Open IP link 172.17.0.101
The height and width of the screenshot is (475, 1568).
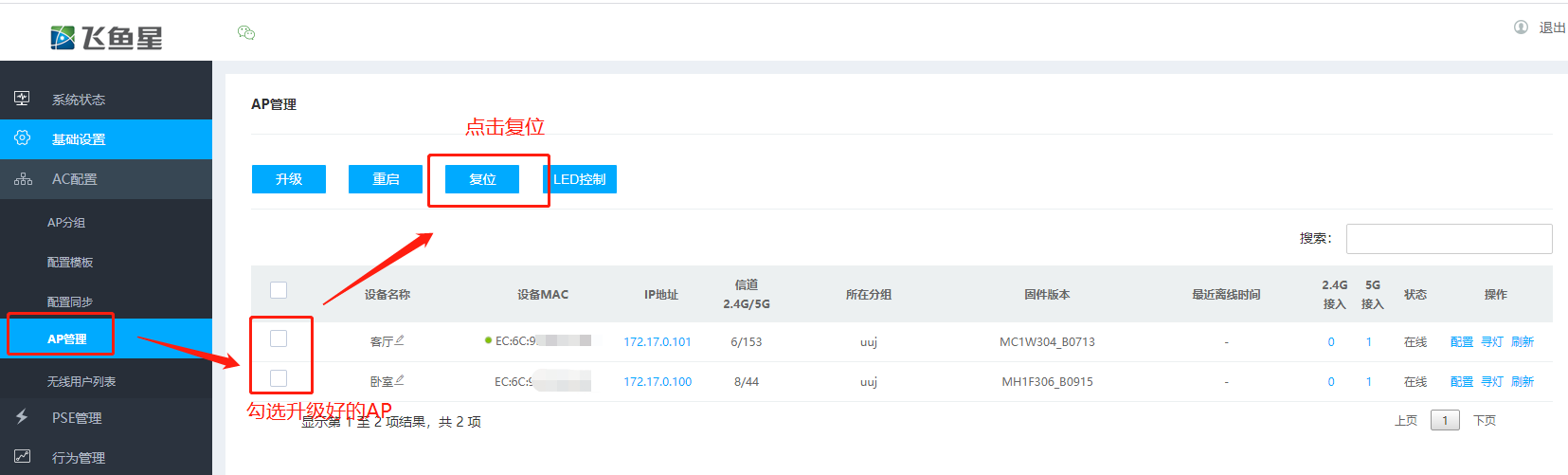point(658,342)
